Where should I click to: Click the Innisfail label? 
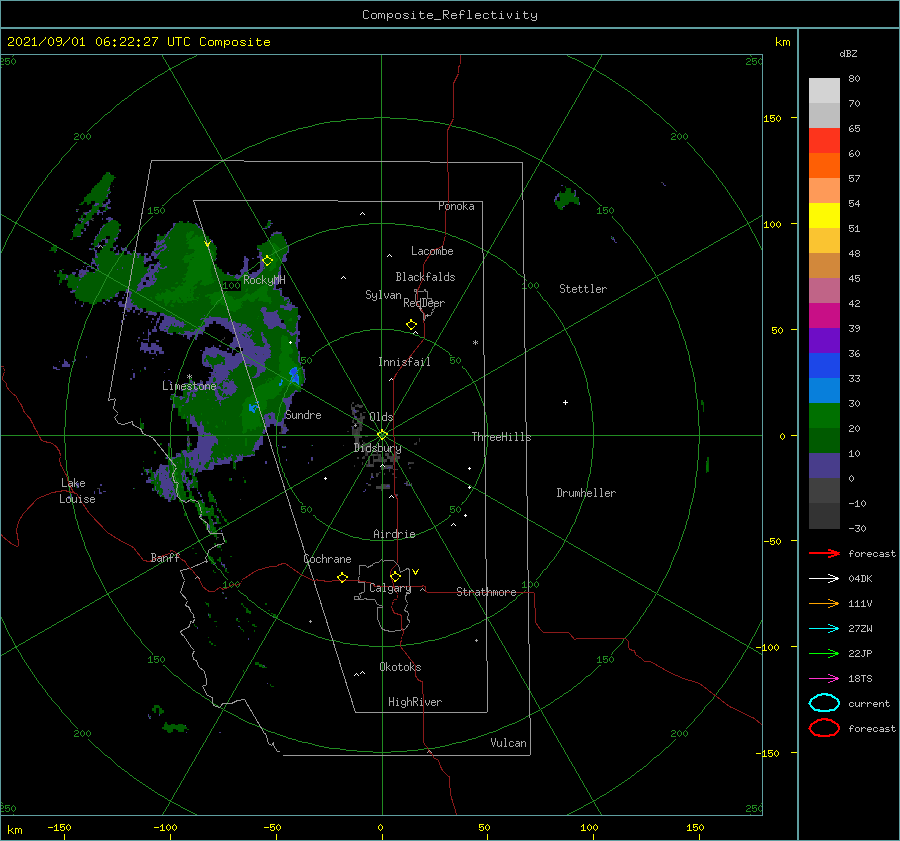(x=404, y=362)
